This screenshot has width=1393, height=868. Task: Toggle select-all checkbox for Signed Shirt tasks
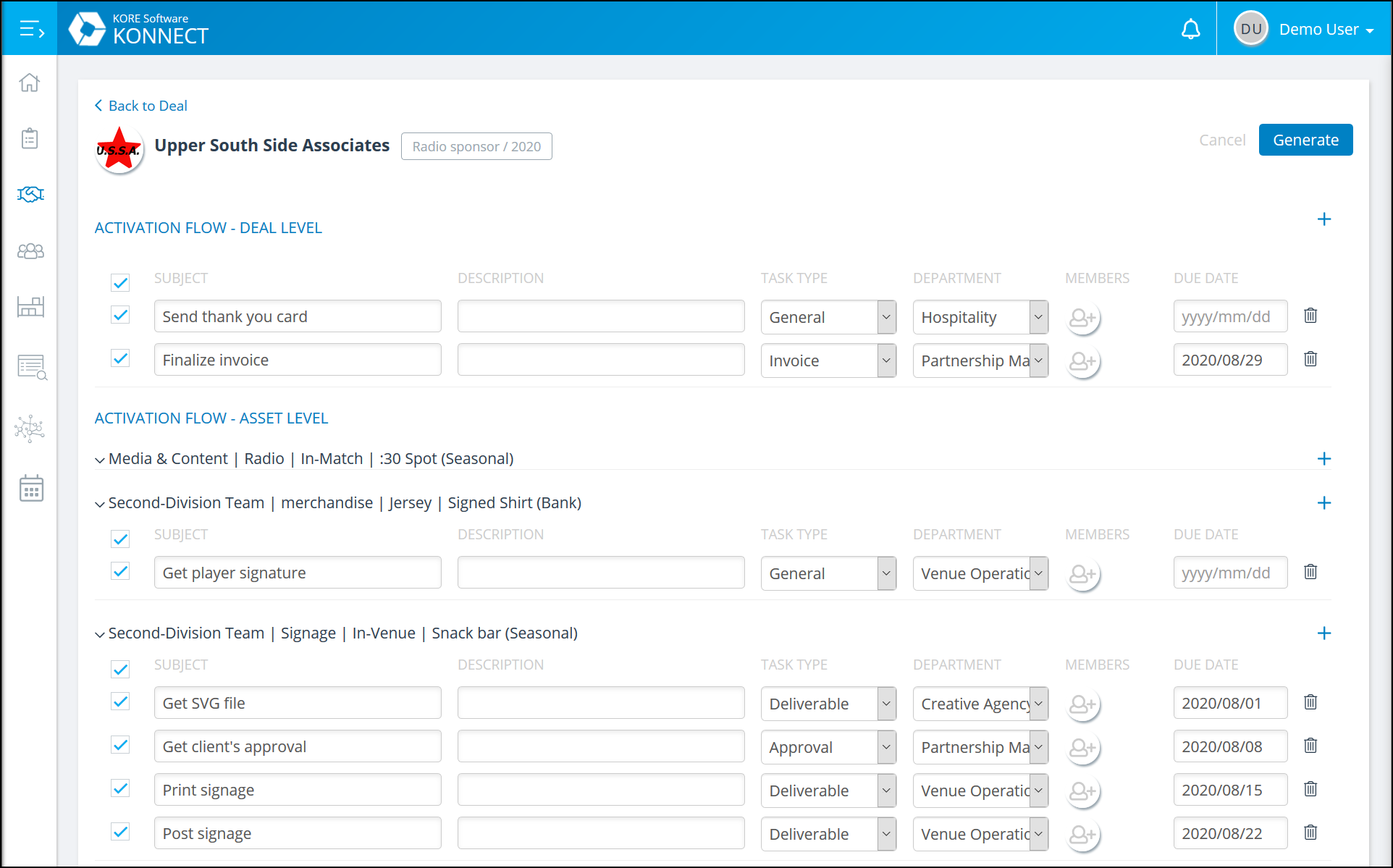120,539
